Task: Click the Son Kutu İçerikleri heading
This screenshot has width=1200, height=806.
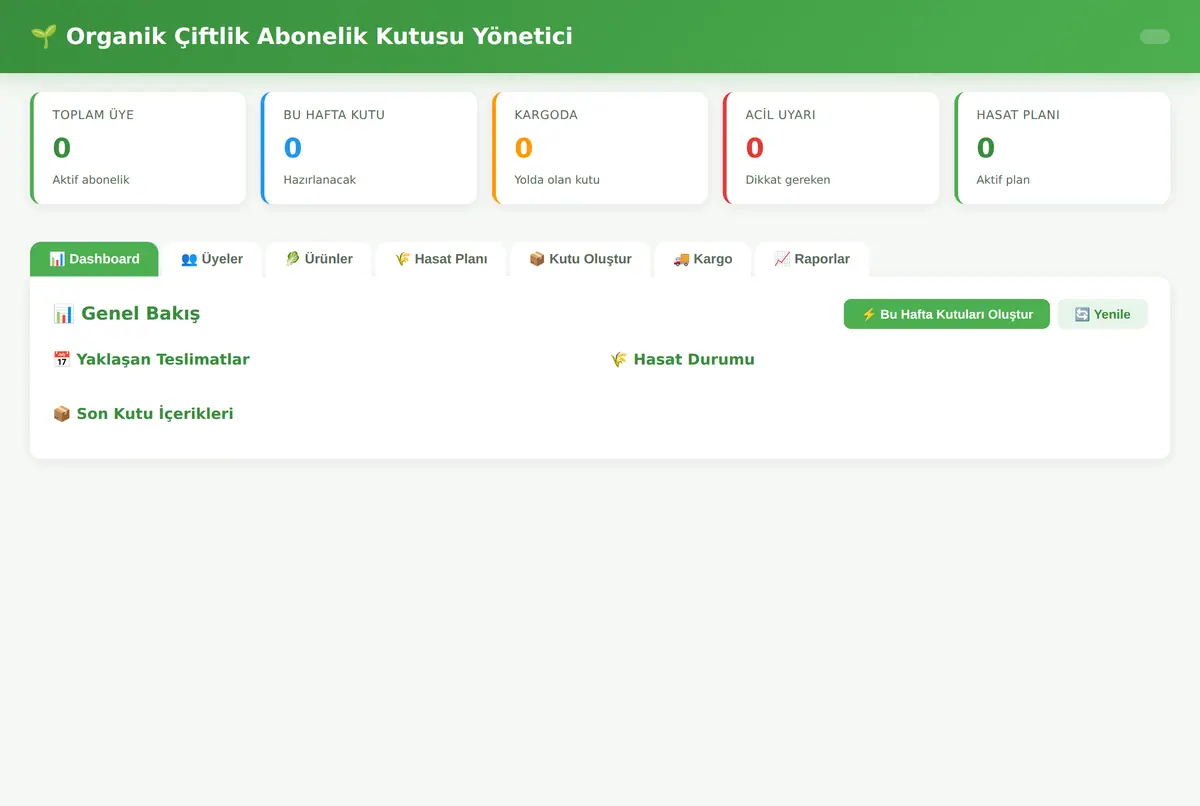Action: click(x=143, y=414)
